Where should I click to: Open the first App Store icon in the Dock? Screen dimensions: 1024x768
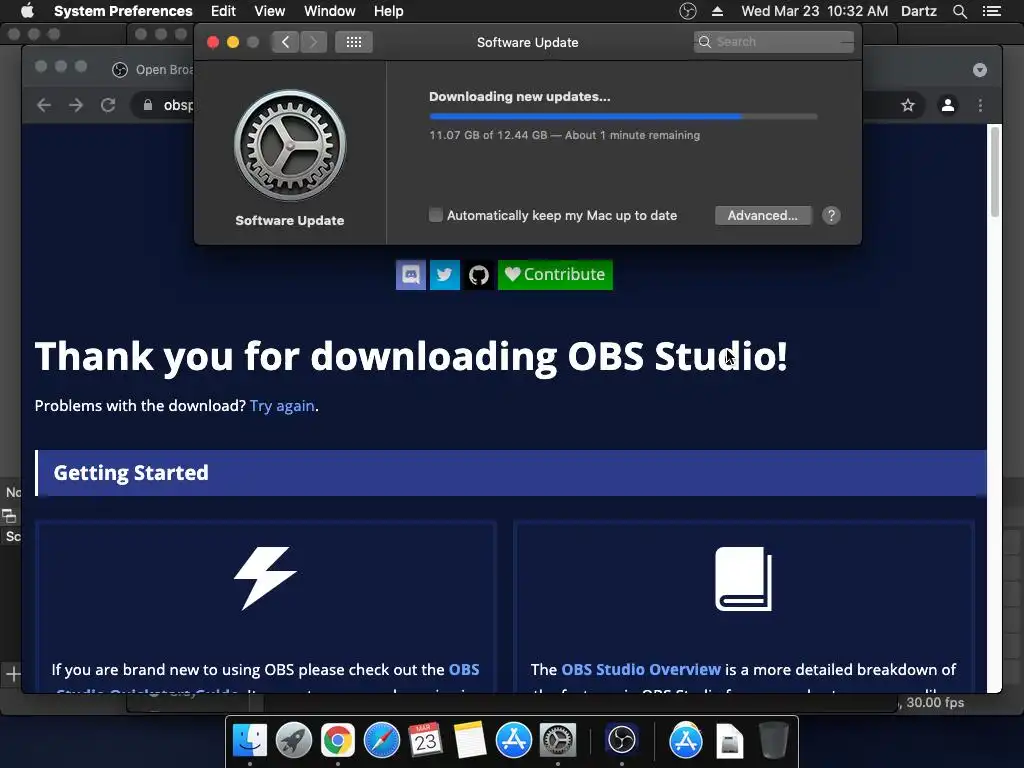[514, 741]
